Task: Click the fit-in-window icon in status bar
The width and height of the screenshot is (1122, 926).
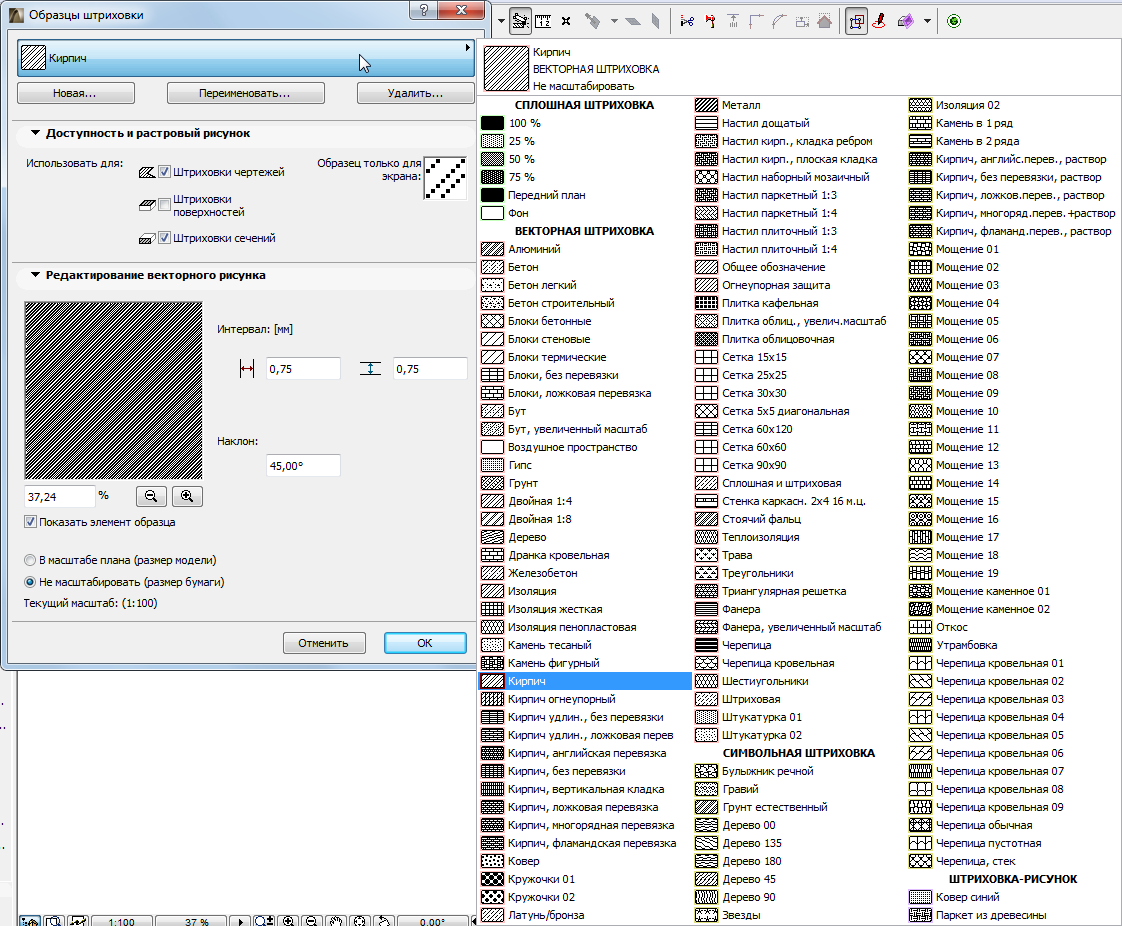Action: click(x=360, y=921)
